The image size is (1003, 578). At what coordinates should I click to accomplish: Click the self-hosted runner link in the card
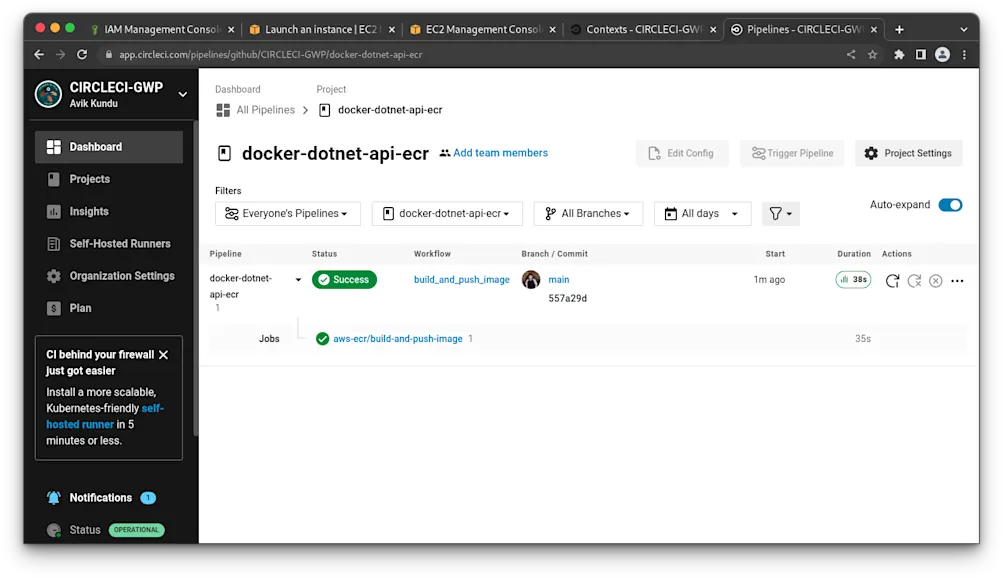tap(105, 416)
